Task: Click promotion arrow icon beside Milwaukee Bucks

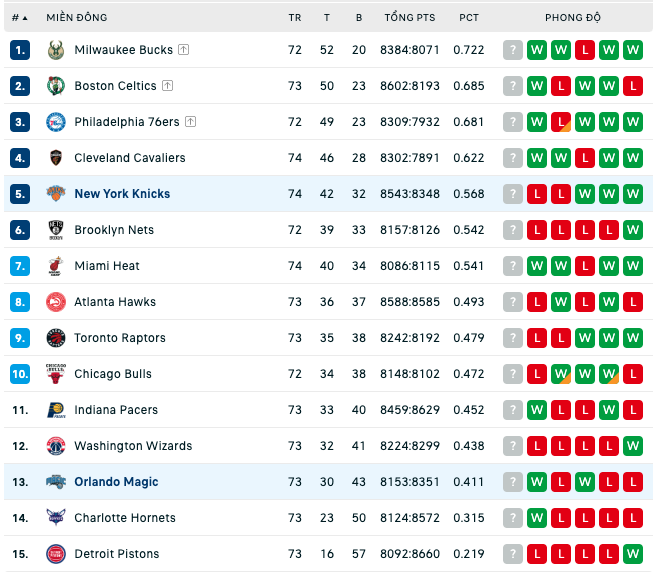Action: coord(183,50)
